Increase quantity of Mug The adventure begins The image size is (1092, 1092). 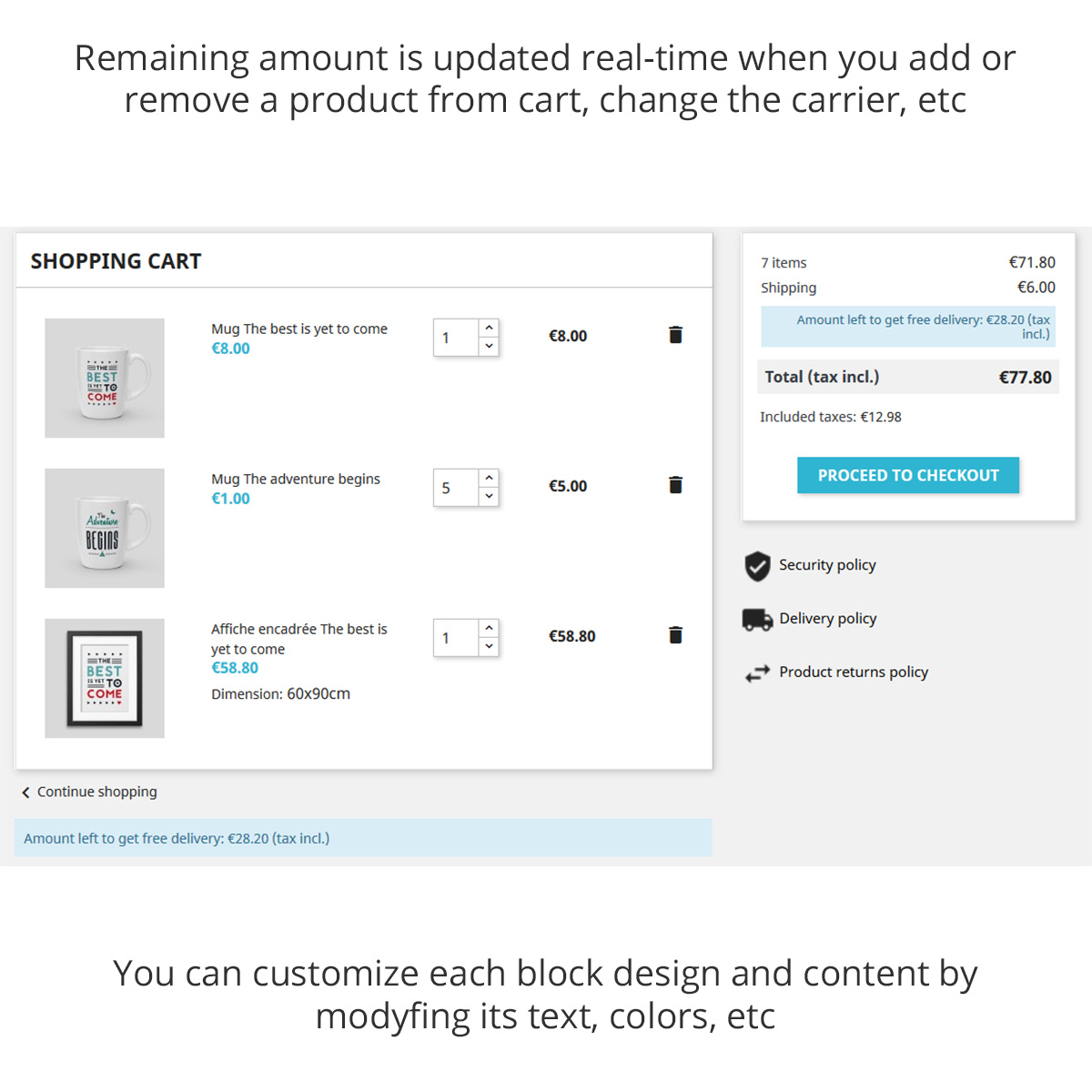(489, 478)
